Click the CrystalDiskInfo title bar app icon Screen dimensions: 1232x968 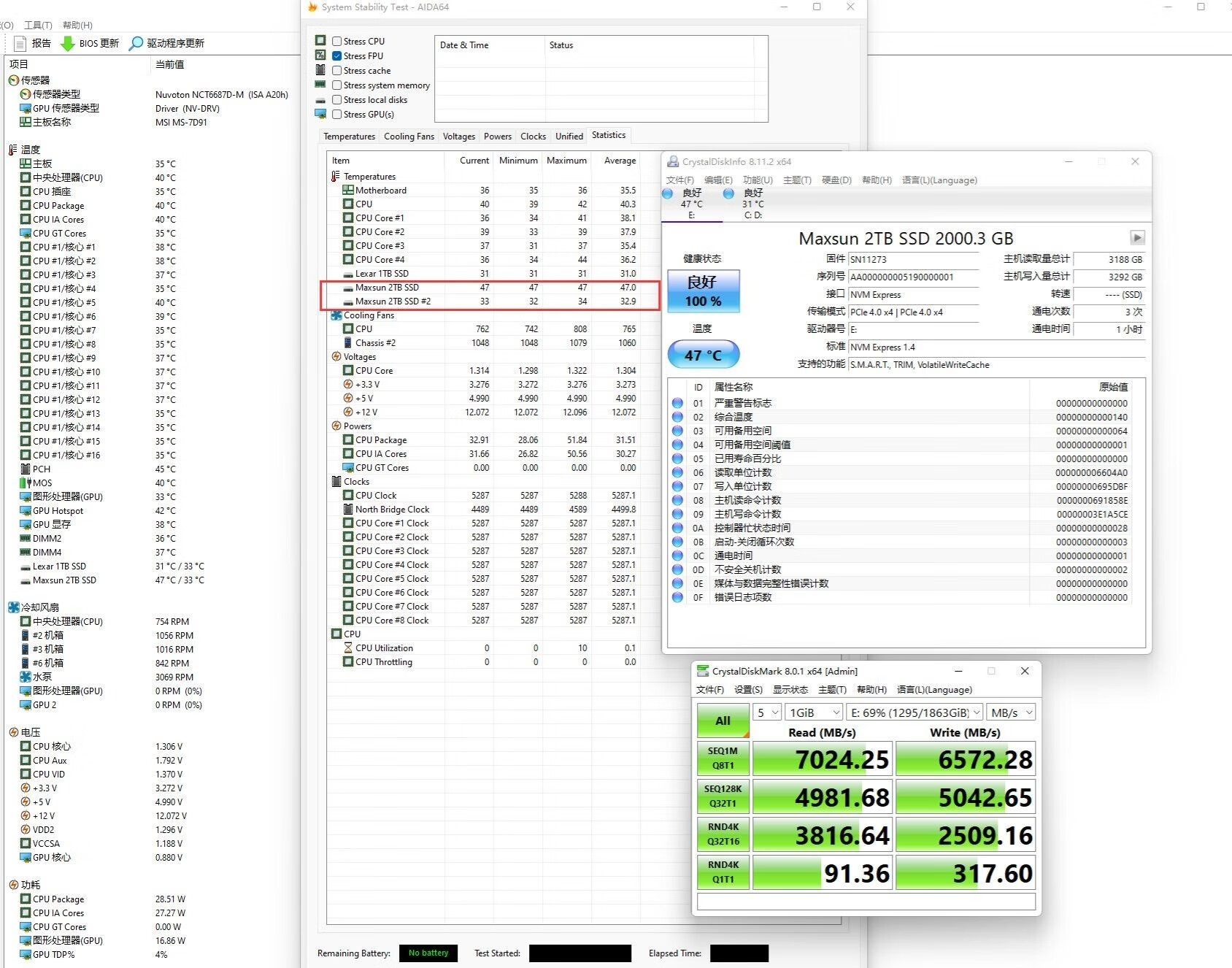pos(673,162)
